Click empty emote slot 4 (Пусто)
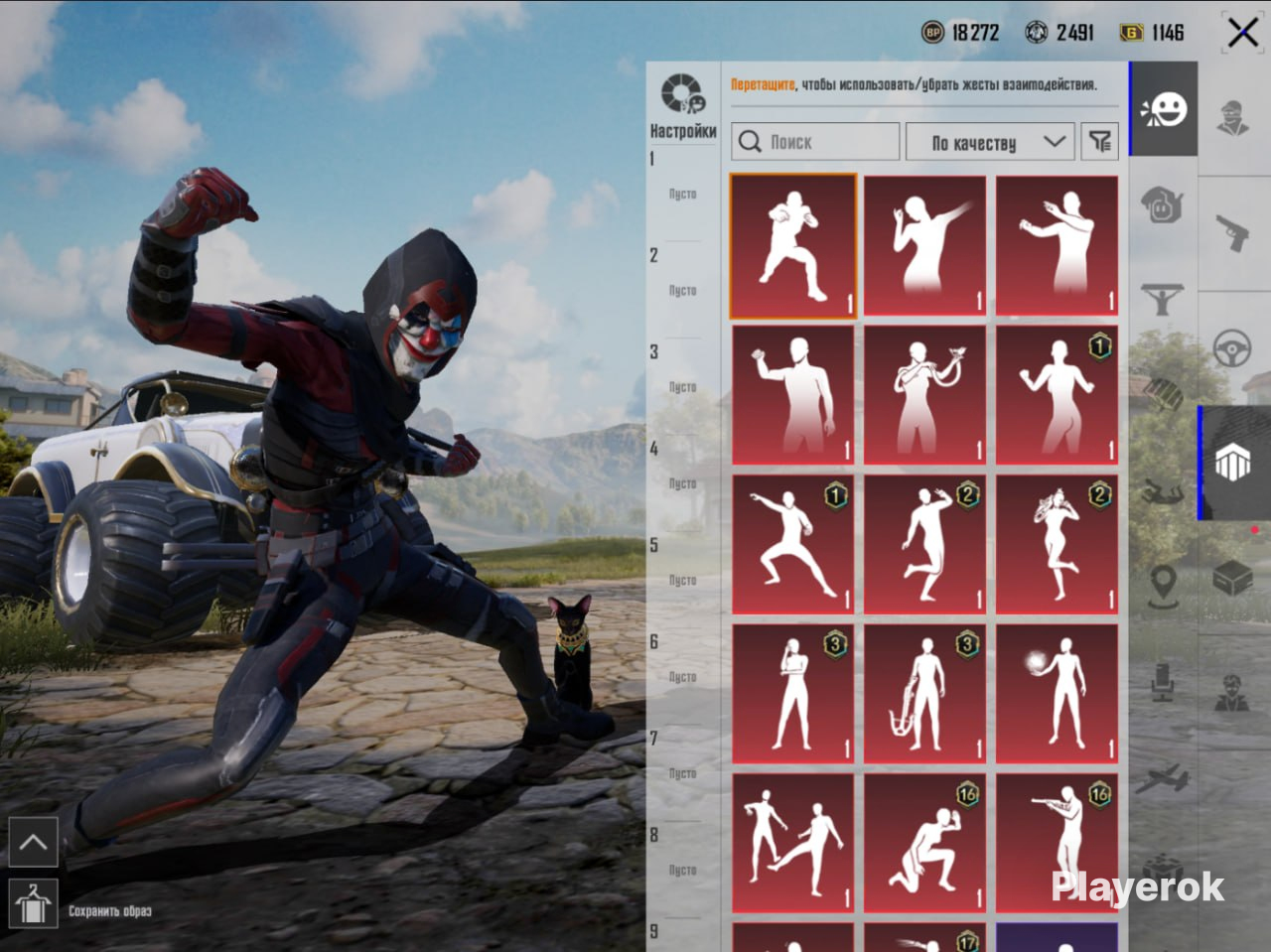Image resolution: width=1271 pixels, height=952 pixels. point(682,483)
